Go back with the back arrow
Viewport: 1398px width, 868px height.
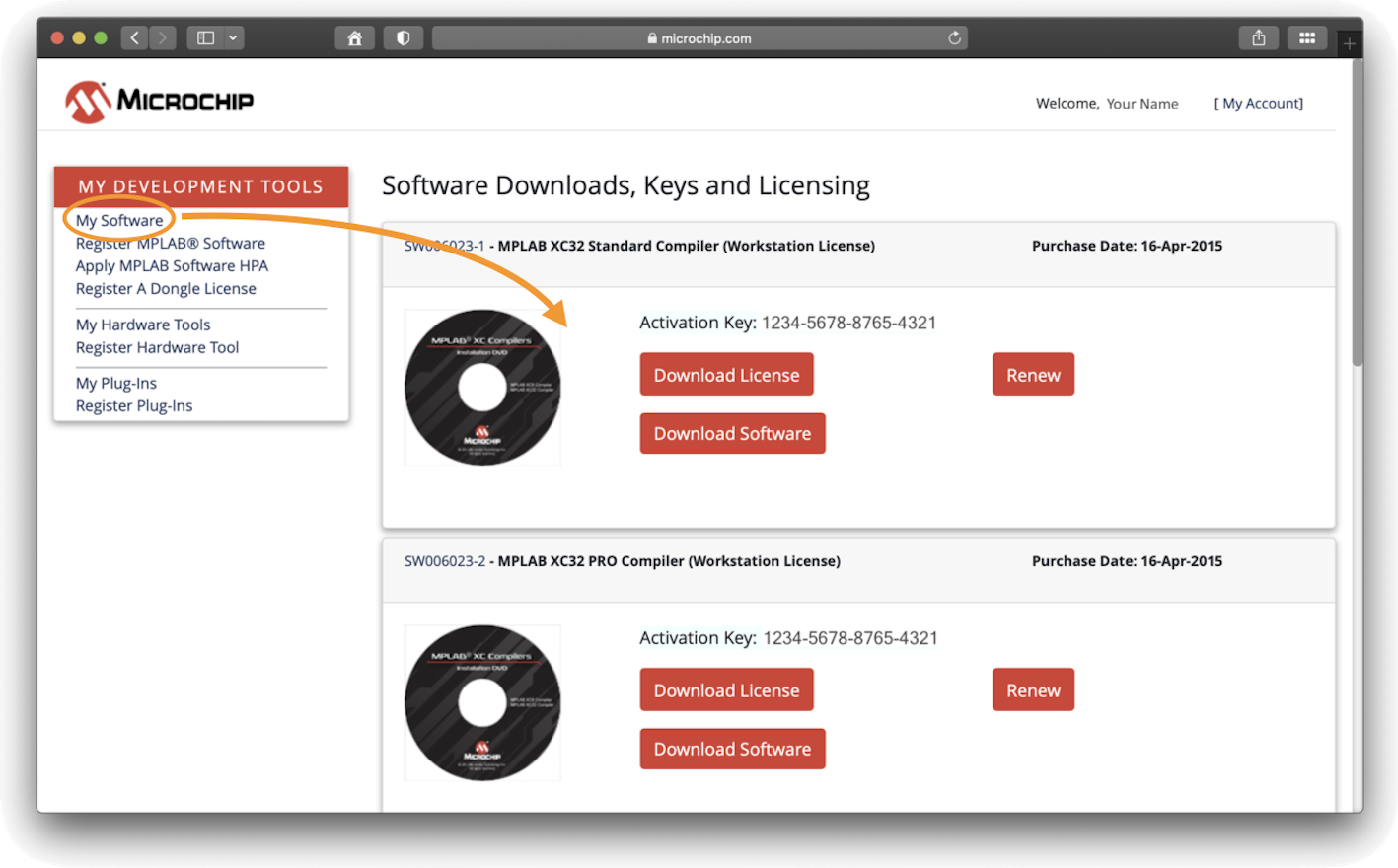point(135,38)
